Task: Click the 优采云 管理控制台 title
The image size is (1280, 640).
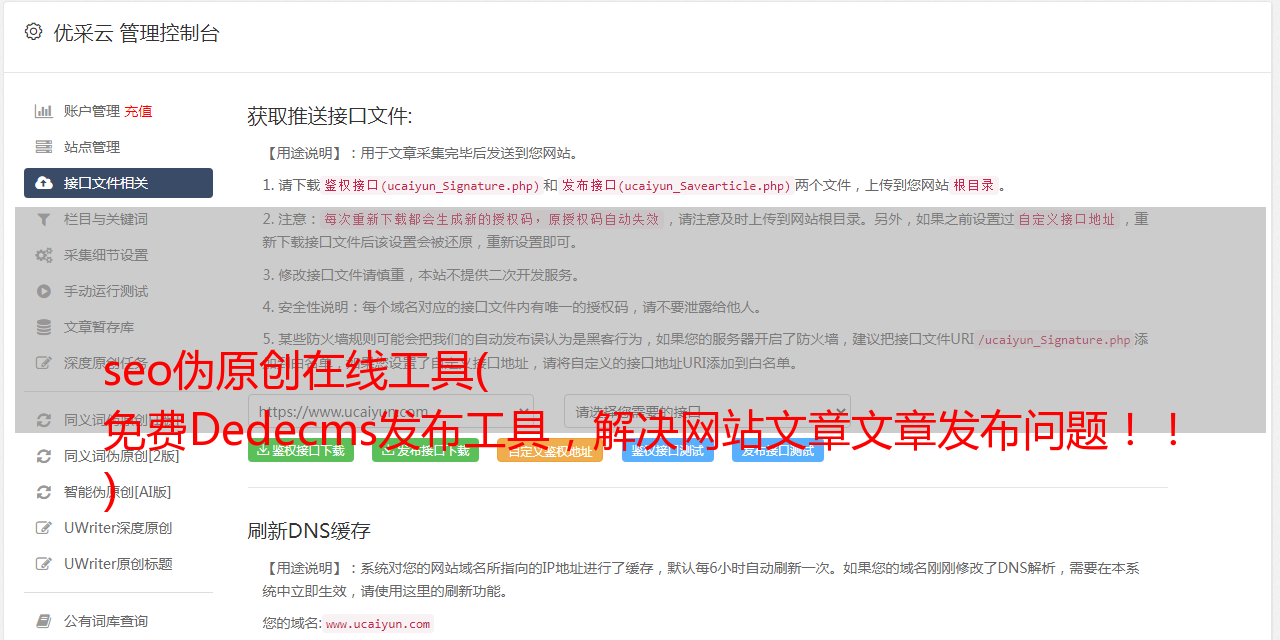Action: tap(136, 33)
